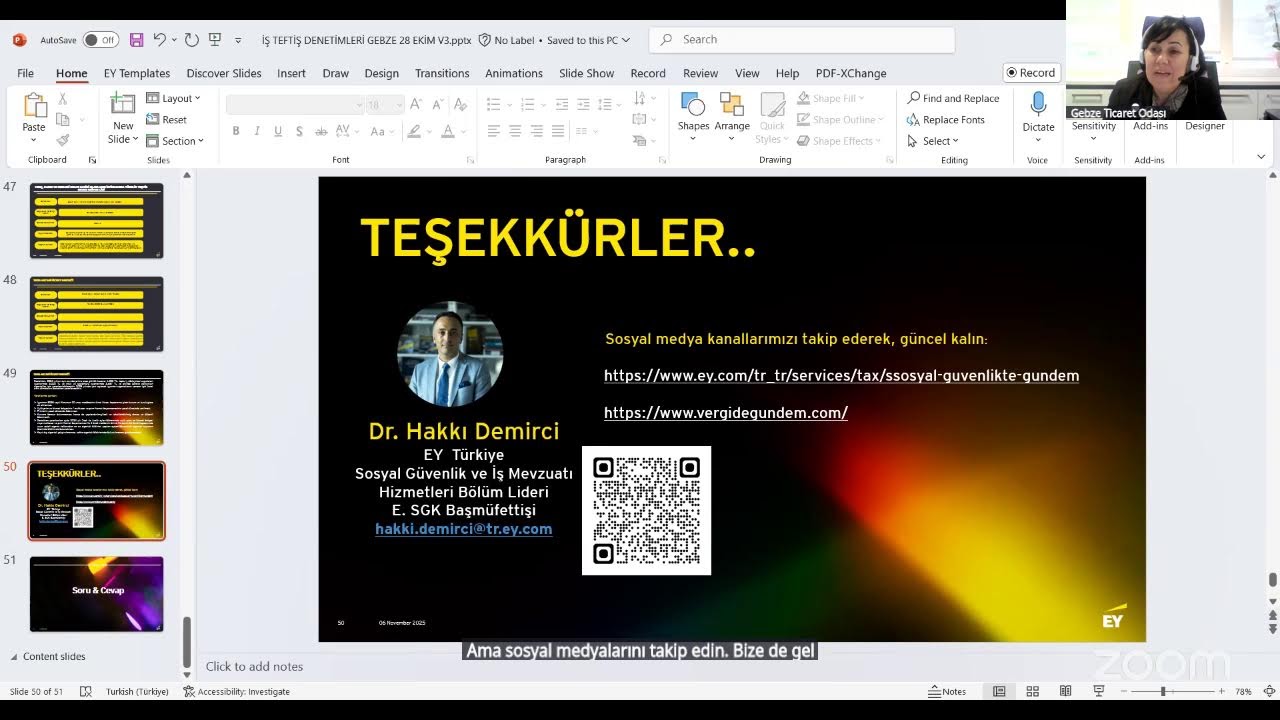Increase font size with large A
The width and height of the screenshot is (1280, 720).
[x=415, y=104]
